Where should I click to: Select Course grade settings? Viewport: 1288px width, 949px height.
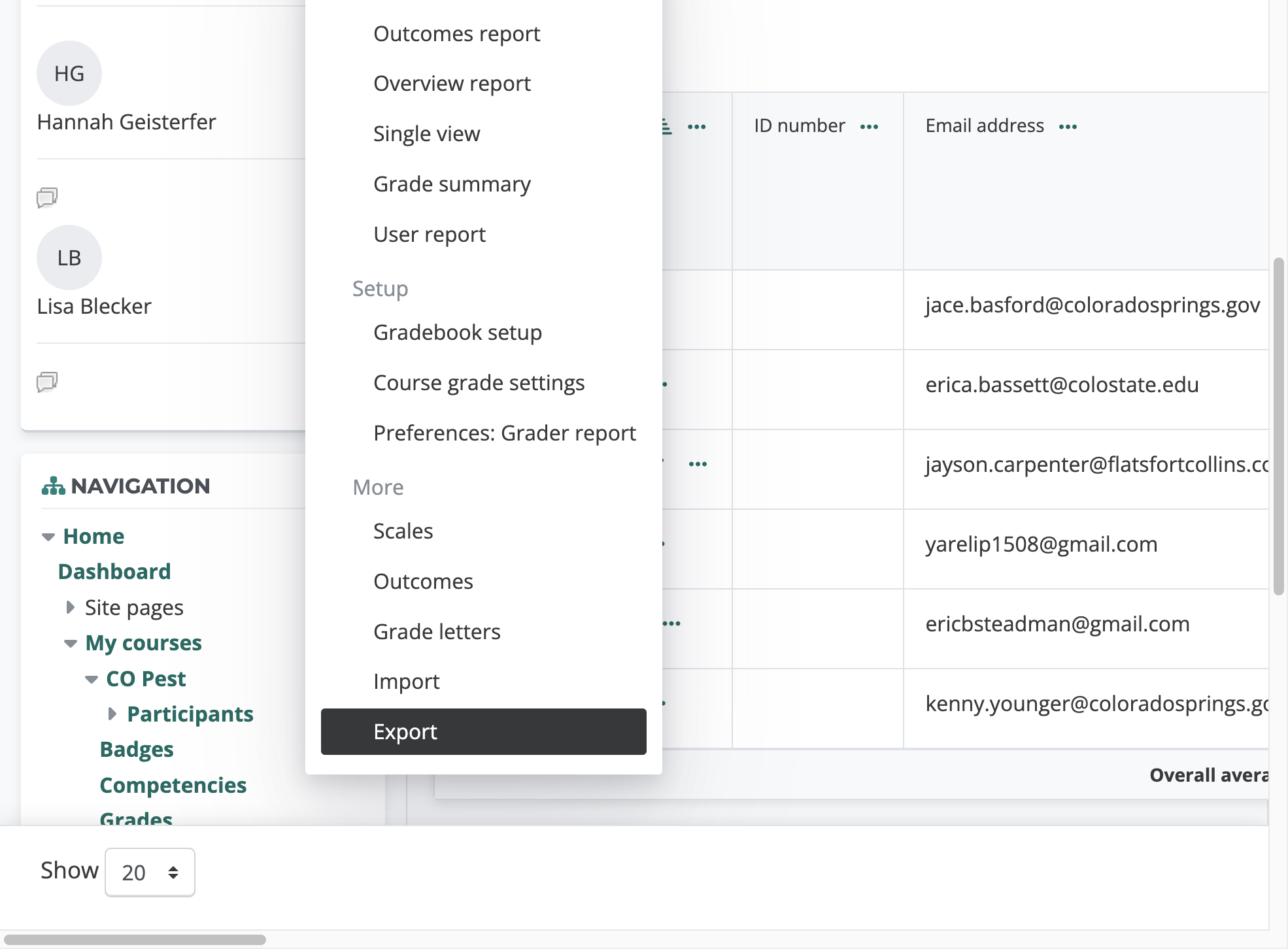pyautogui.click(x=479, y=383)
